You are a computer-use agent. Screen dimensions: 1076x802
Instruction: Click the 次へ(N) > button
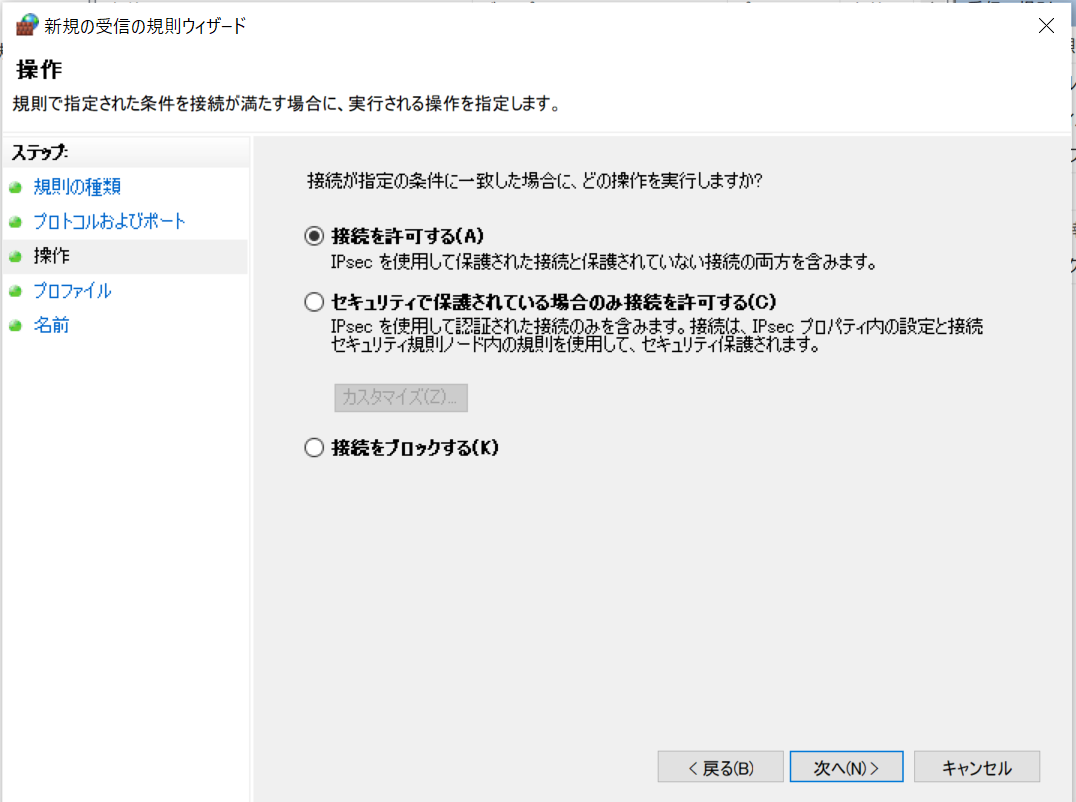pos(846,766)
